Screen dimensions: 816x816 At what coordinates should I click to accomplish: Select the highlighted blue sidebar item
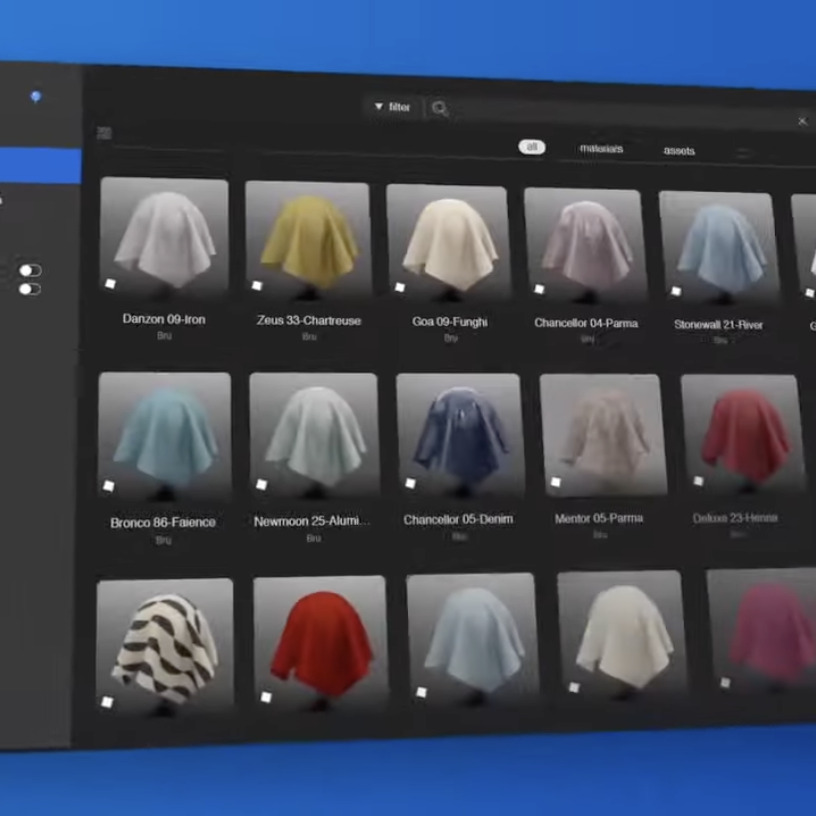pos(40,166)
